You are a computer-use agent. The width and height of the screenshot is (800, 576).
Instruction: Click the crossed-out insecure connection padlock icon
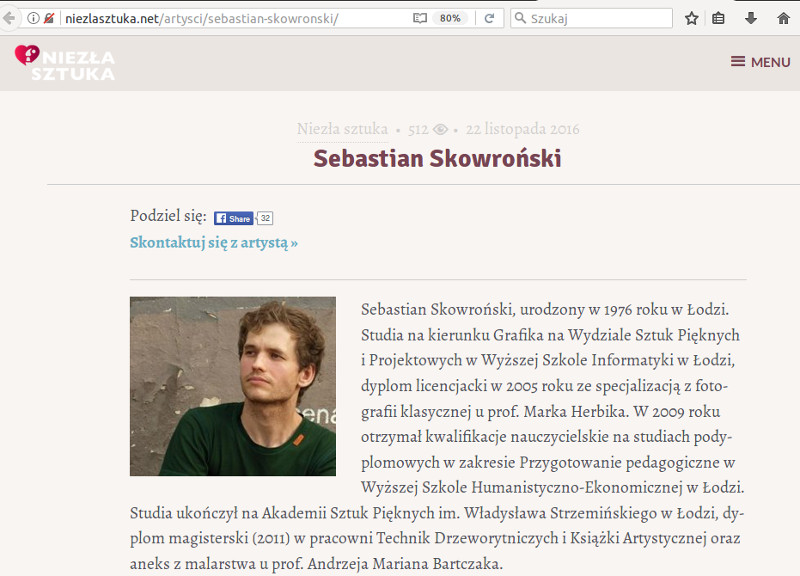49,18
